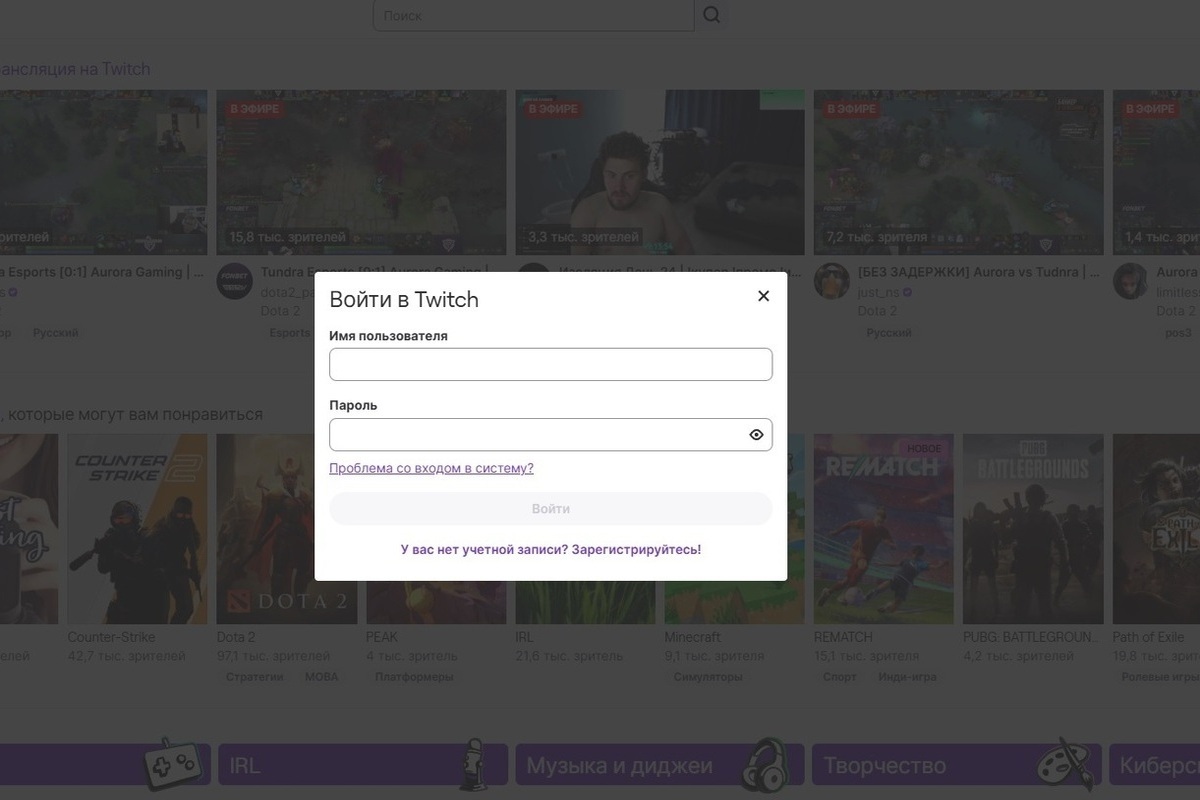Open the Творчество category banner
Viewport: 1200px width, 800px height.
point(955,765)
